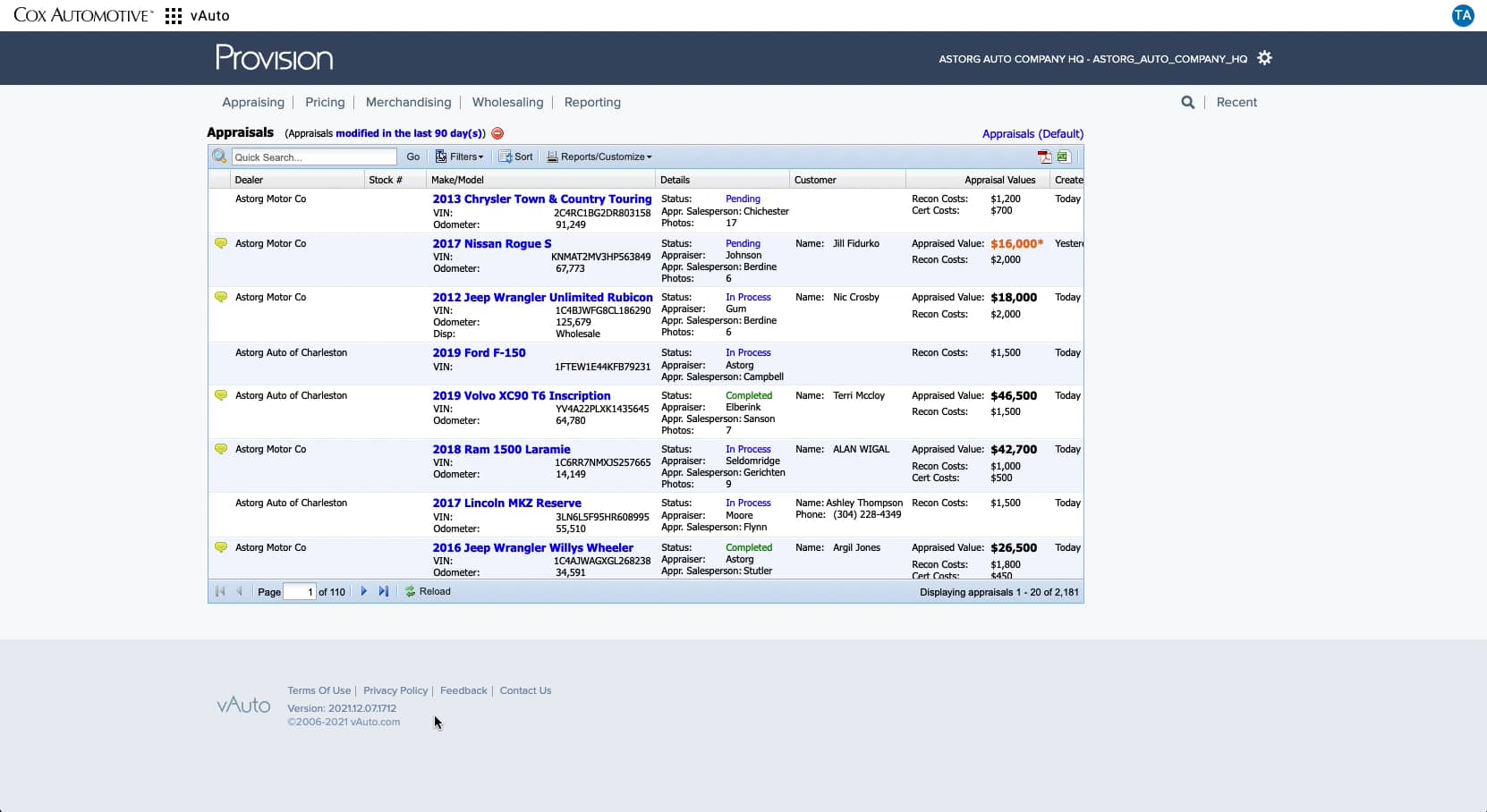Remove the 90-day filter with the red icon
The image size is (1487, 812).
pyautogui.click(x=497, y=133)
